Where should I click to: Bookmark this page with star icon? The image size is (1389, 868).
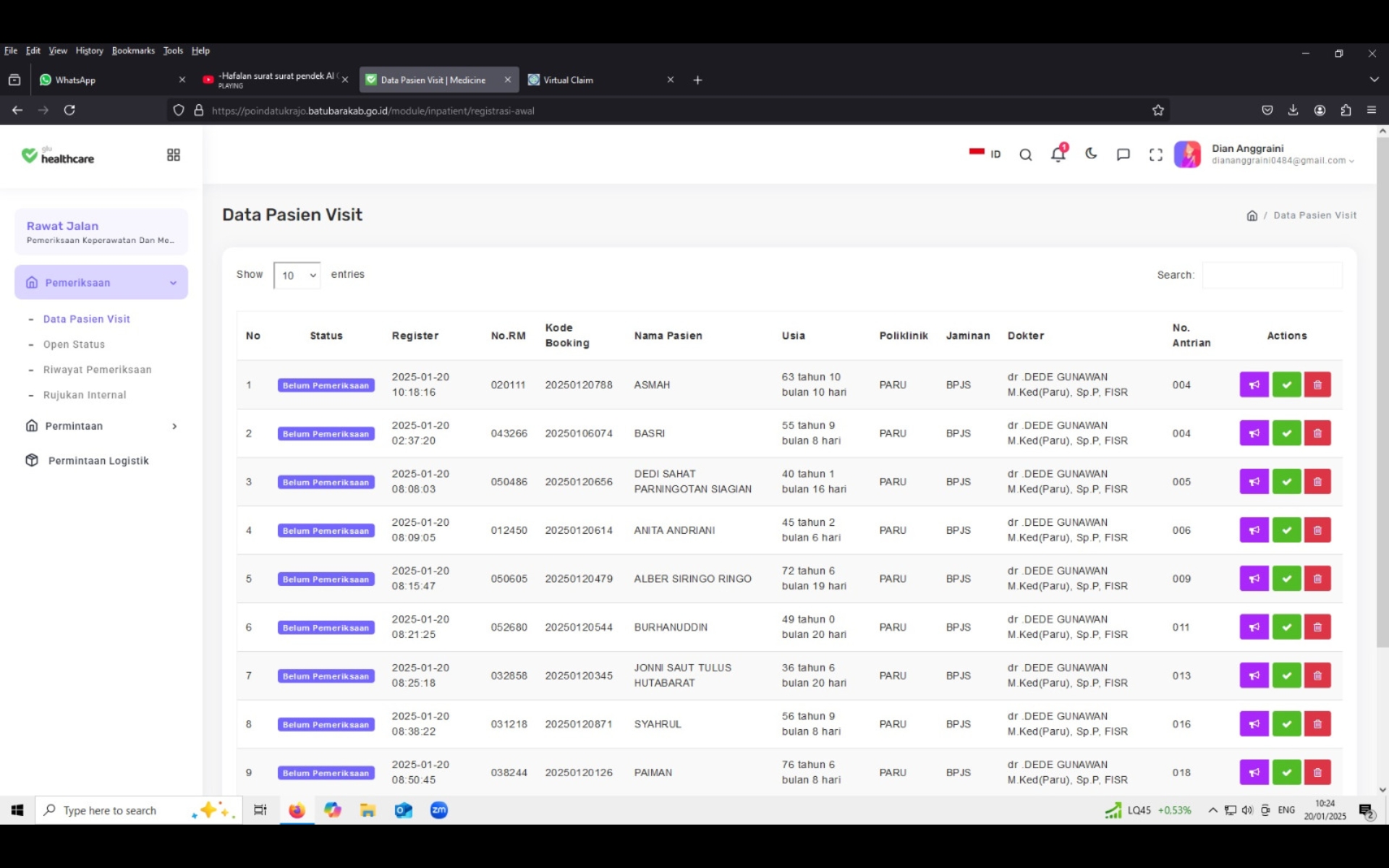[x=1157, y=110]
